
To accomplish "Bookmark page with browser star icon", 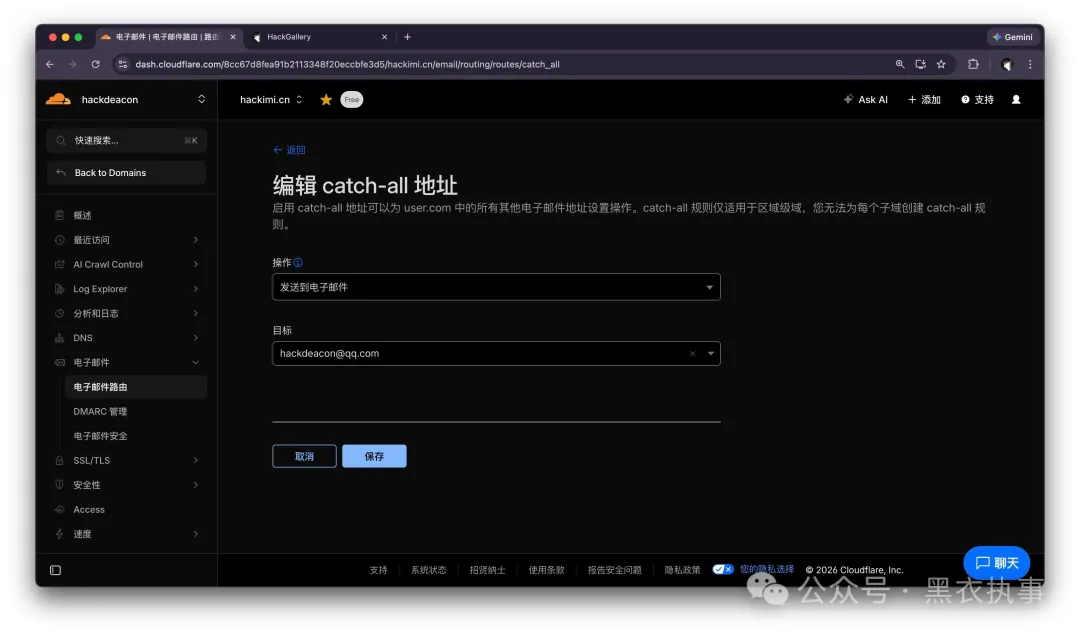I will [x=941, y=64].
